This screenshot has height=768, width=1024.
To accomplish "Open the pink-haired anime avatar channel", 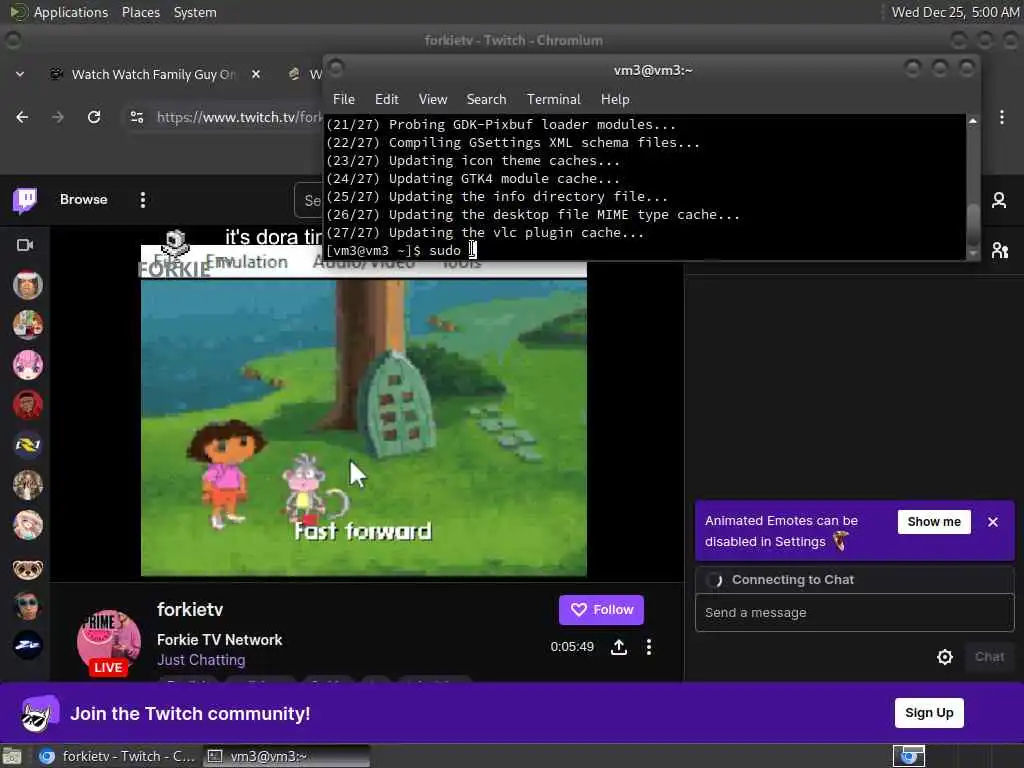I will (27, 364).
